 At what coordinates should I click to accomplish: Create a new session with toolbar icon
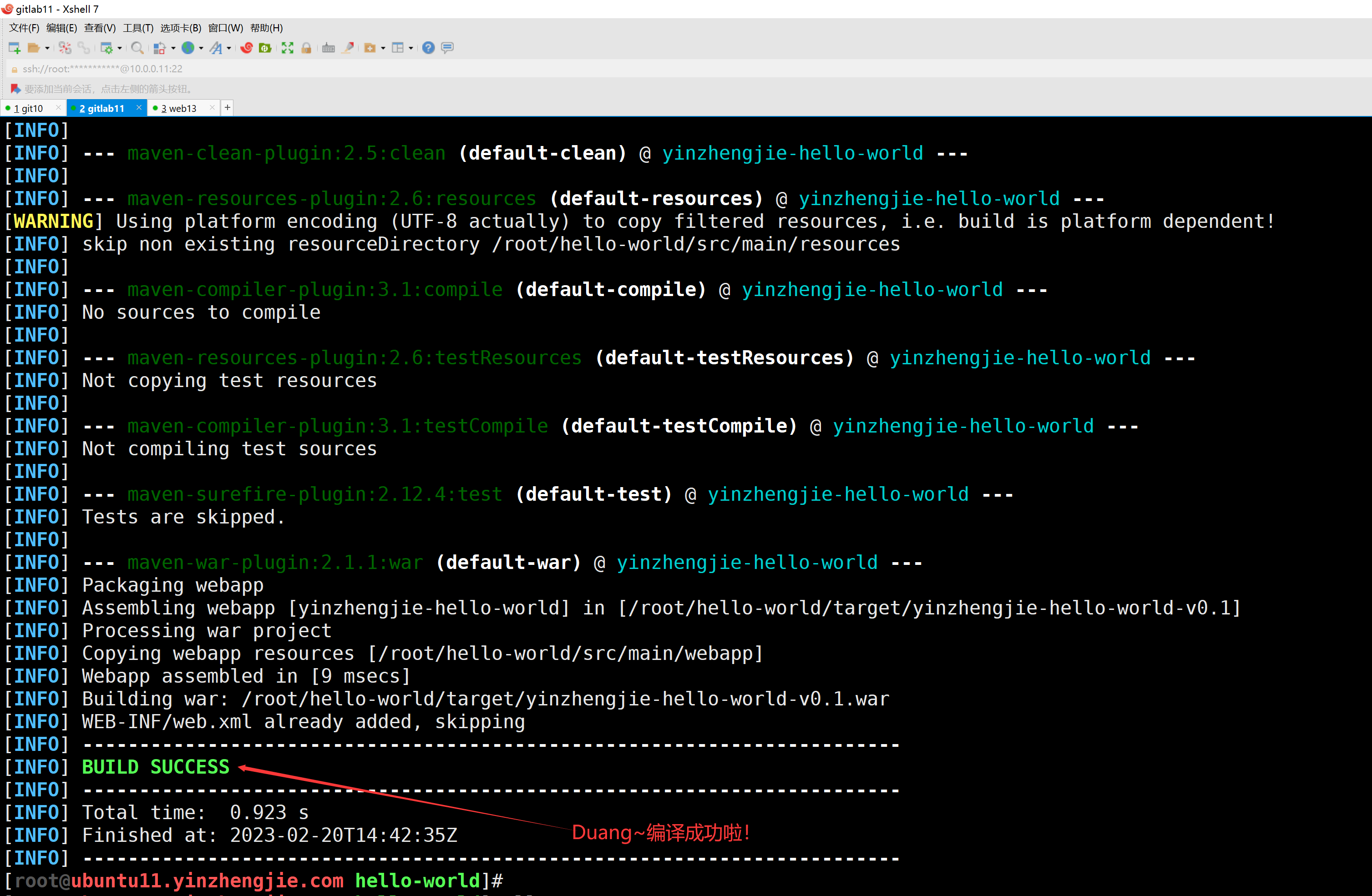coord(15,48)
